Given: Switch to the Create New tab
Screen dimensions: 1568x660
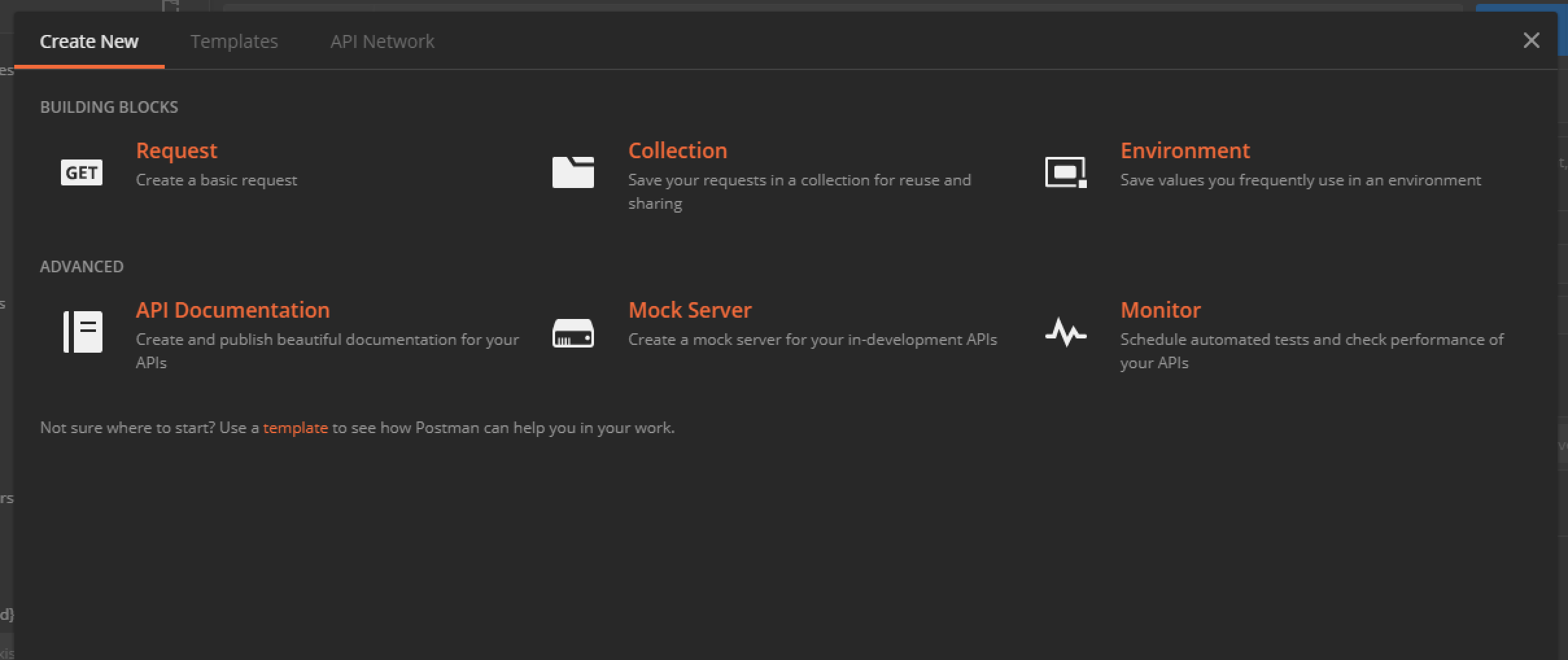Looking at the screenshot, I should [89, 41].
